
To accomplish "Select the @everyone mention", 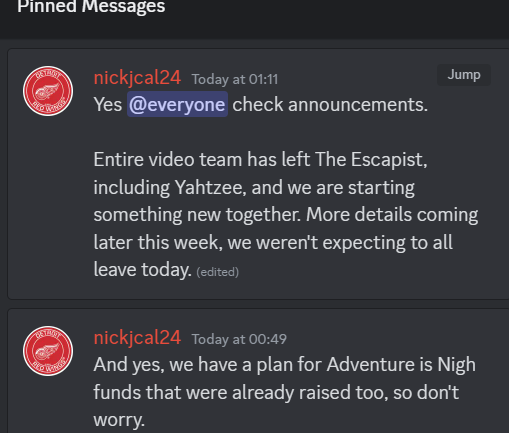I will point(177,104).
